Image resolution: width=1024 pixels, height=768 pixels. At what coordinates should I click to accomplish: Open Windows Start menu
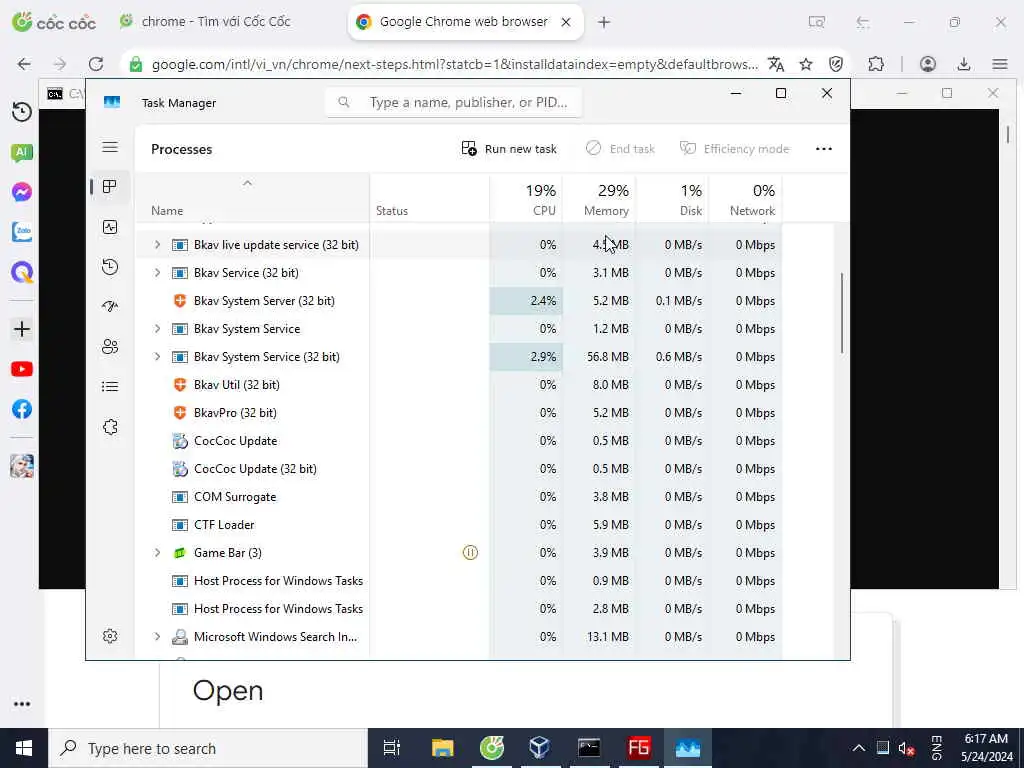24,748
